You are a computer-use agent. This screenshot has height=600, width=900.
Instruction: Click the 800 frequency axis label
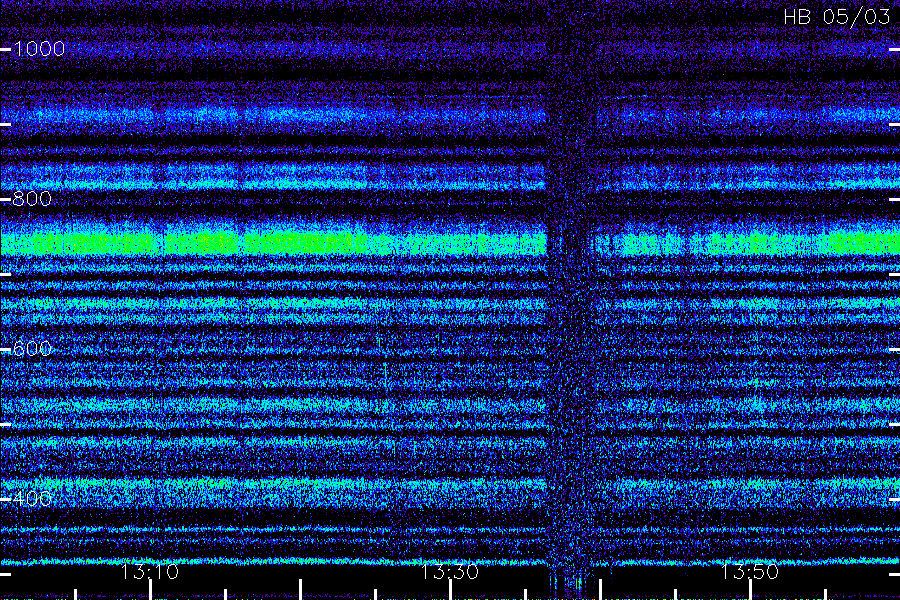pos(32,199)
